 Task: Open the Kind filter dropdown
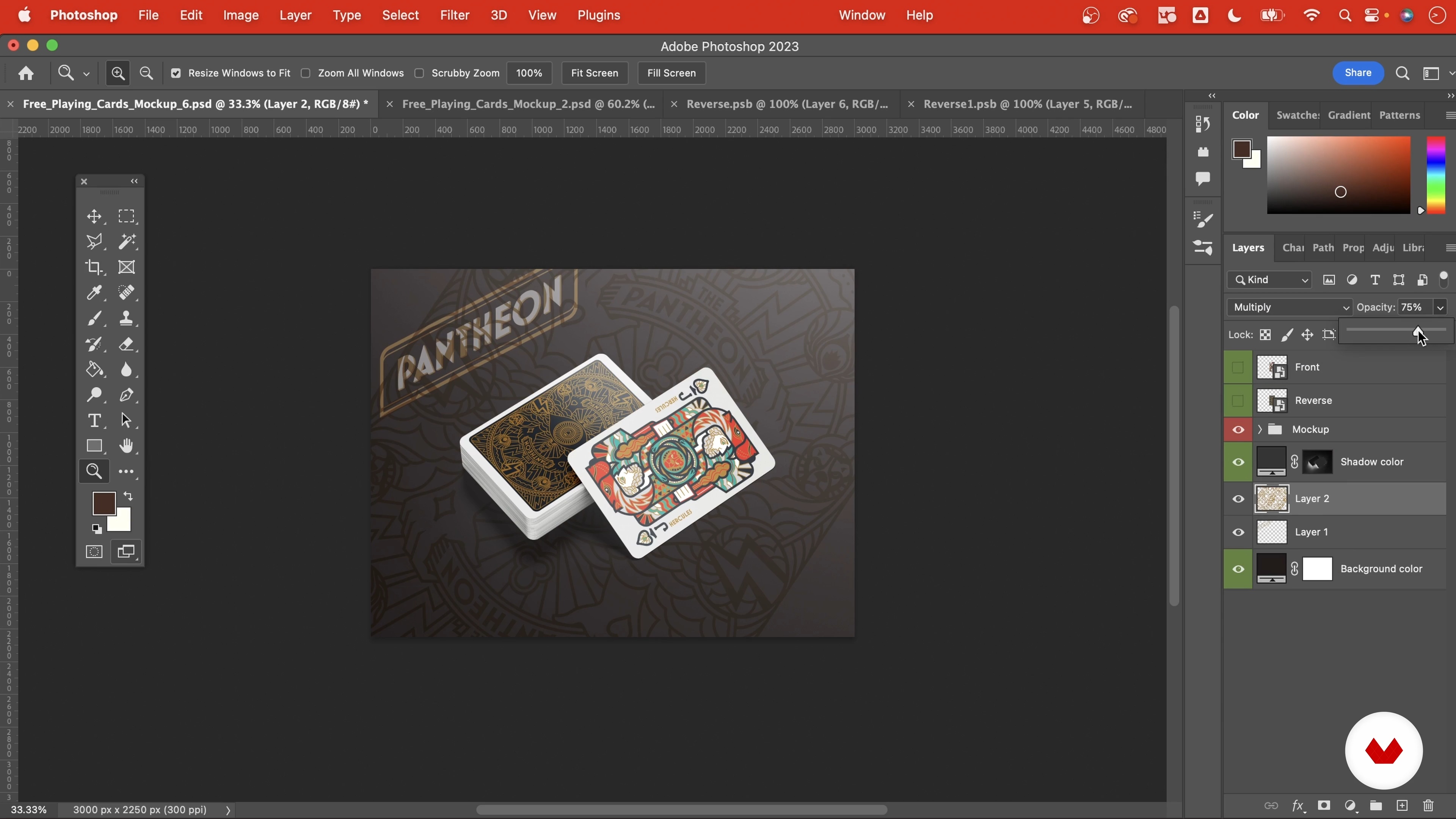pyautogui.click(x=1269, y=280)
